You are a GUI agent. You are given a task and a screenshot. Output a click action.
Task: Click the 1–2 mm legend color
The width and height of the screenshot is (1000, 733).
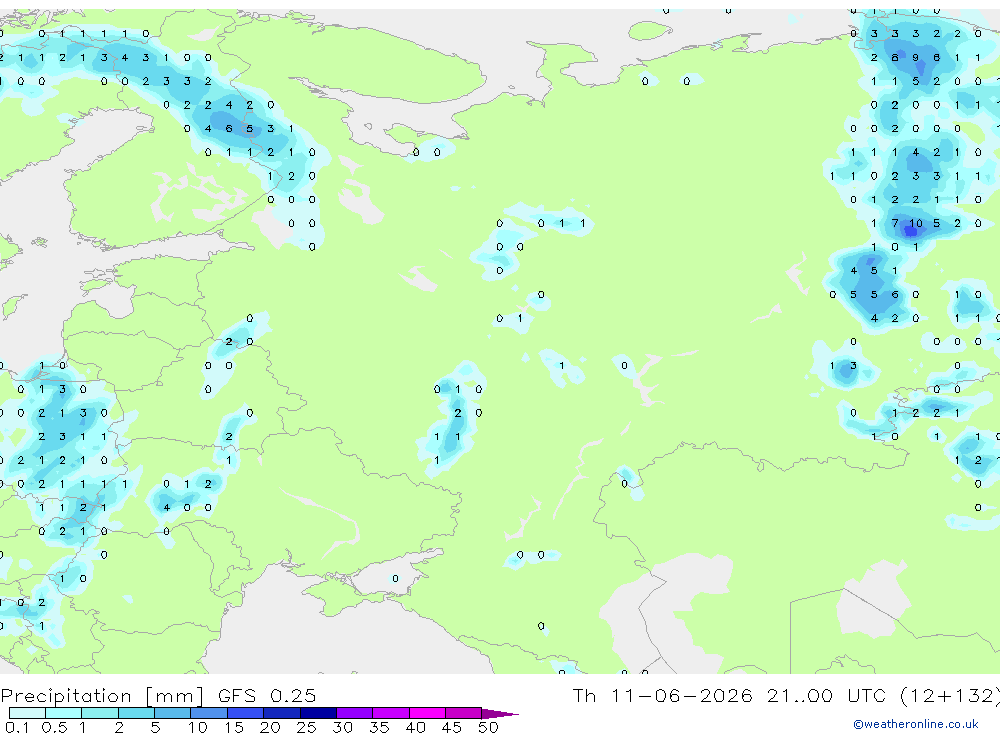click(99, 713)
